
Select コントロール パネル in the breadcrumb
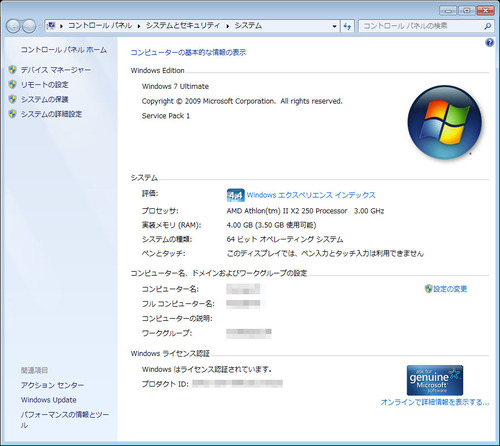point(100,26)
